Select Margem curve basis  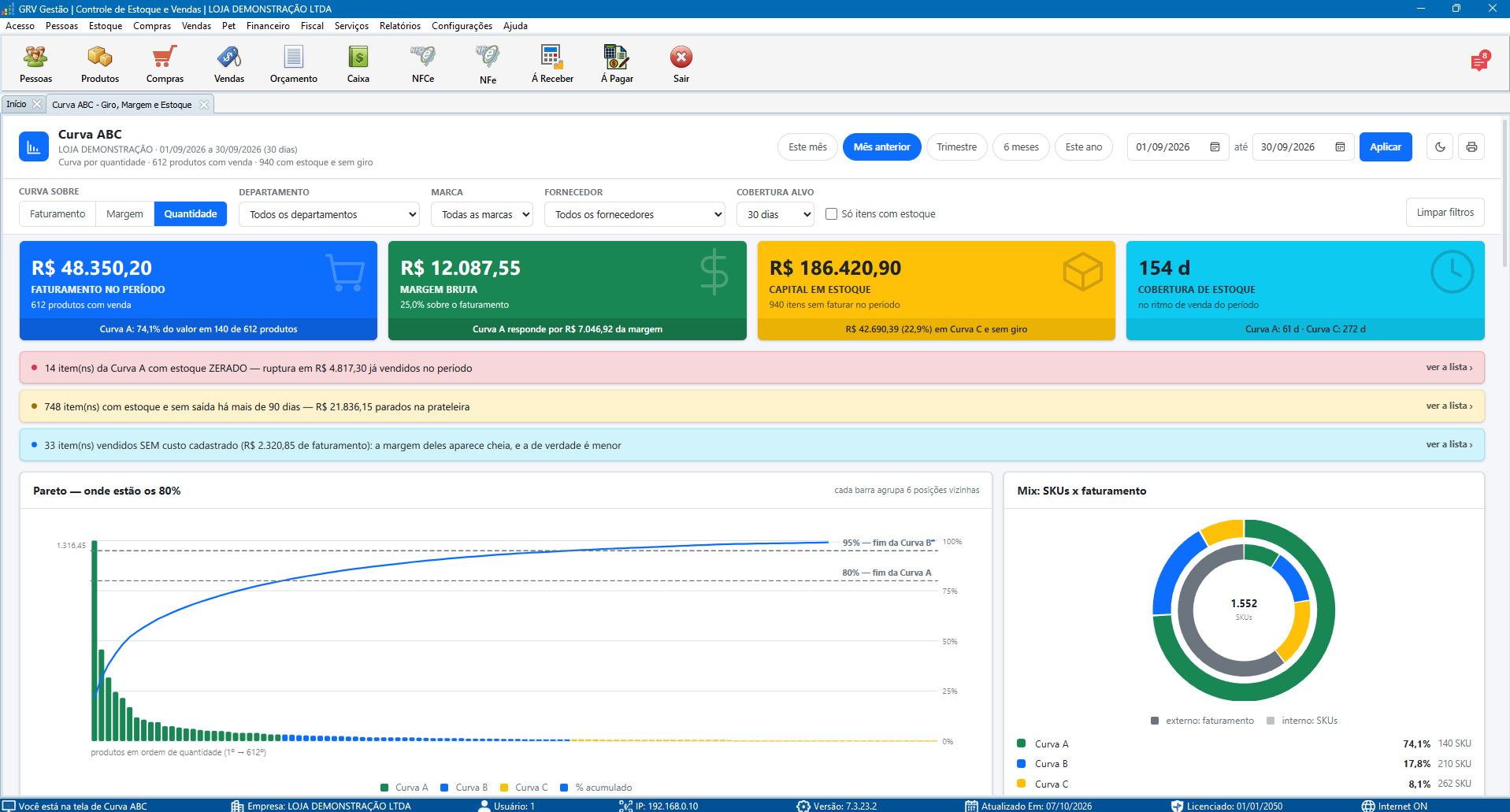pos(124,214)
